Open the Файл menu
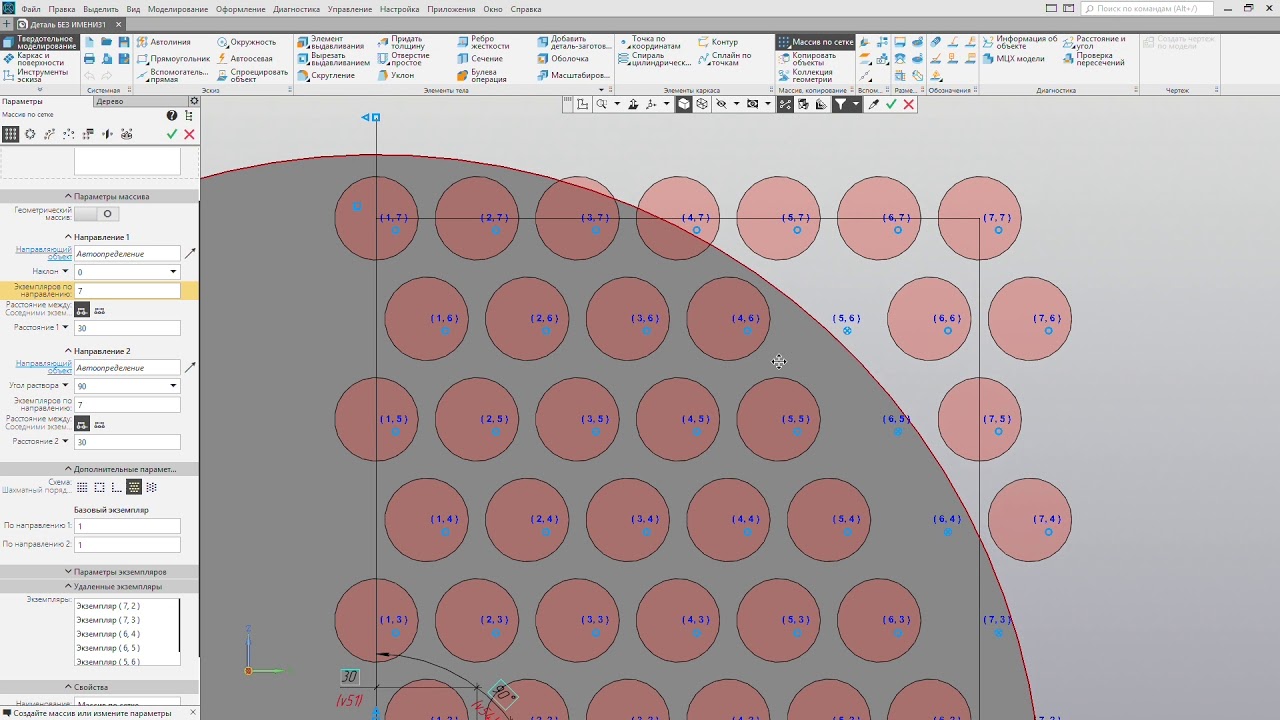This screenshot has height=720, width=1280. click(x=30, y=9)
